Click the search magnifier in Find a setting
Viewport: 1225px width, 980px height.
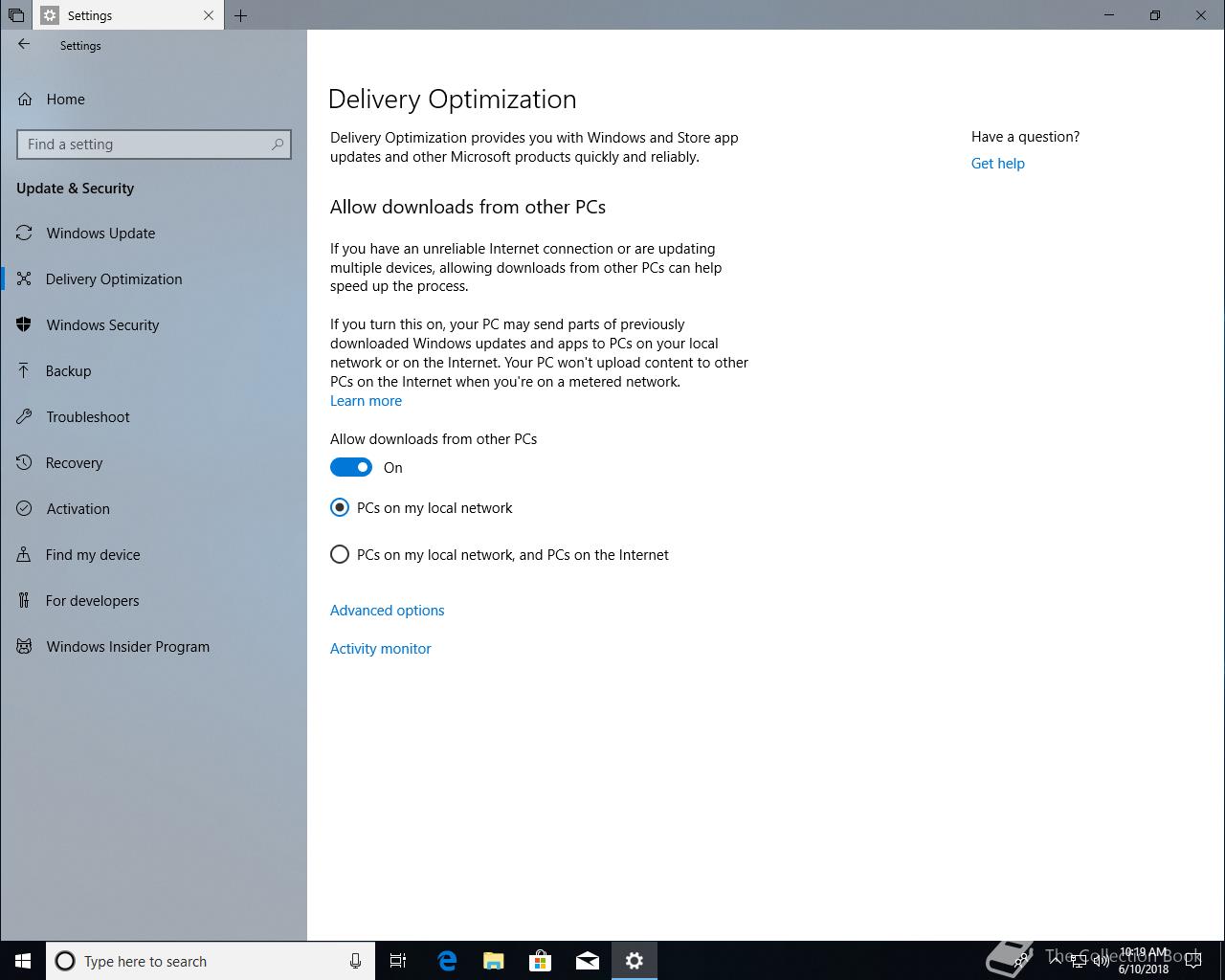(x=278, y=145)
